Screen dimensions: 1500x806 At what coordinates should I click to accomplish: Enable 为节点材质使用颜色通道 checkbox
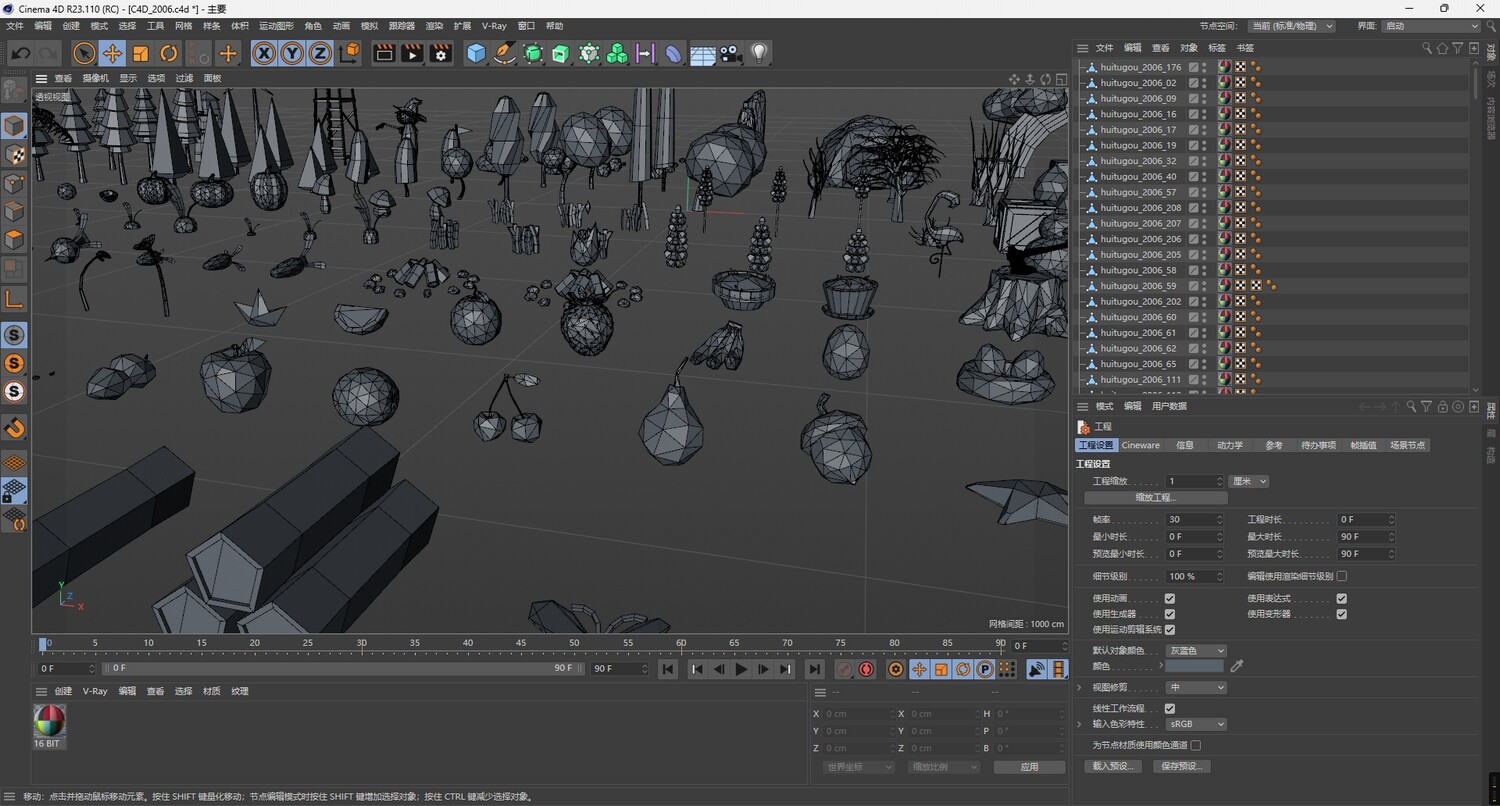[x=1196, y=745]
